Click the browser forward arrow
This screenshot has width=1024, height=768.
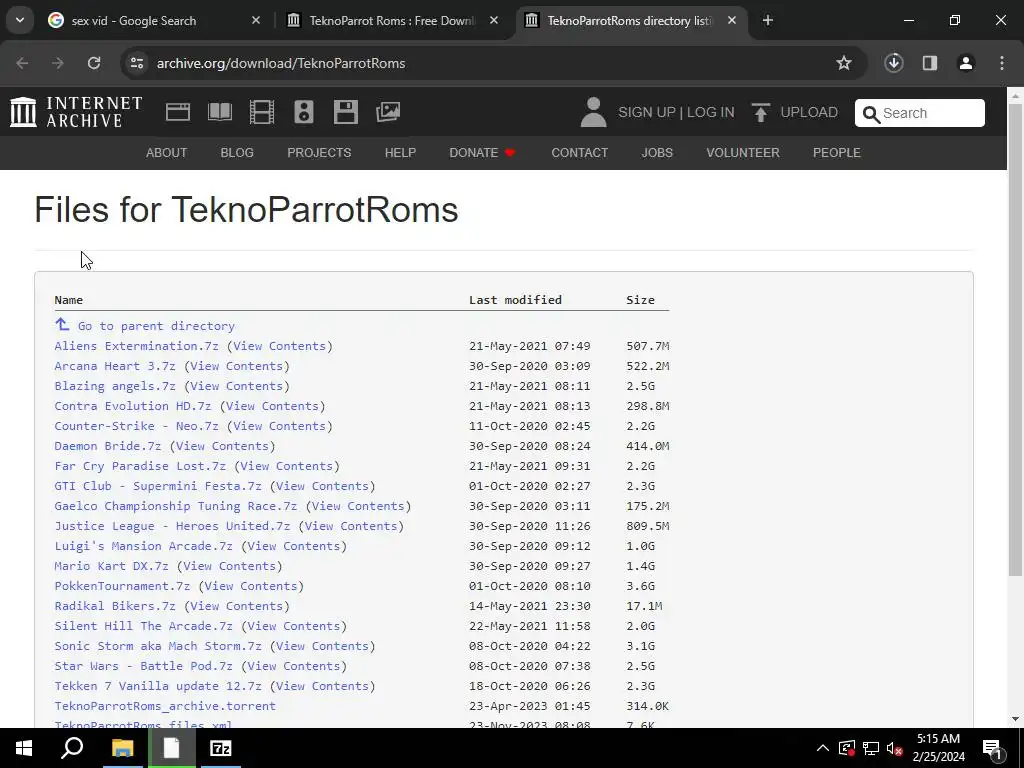58,63
